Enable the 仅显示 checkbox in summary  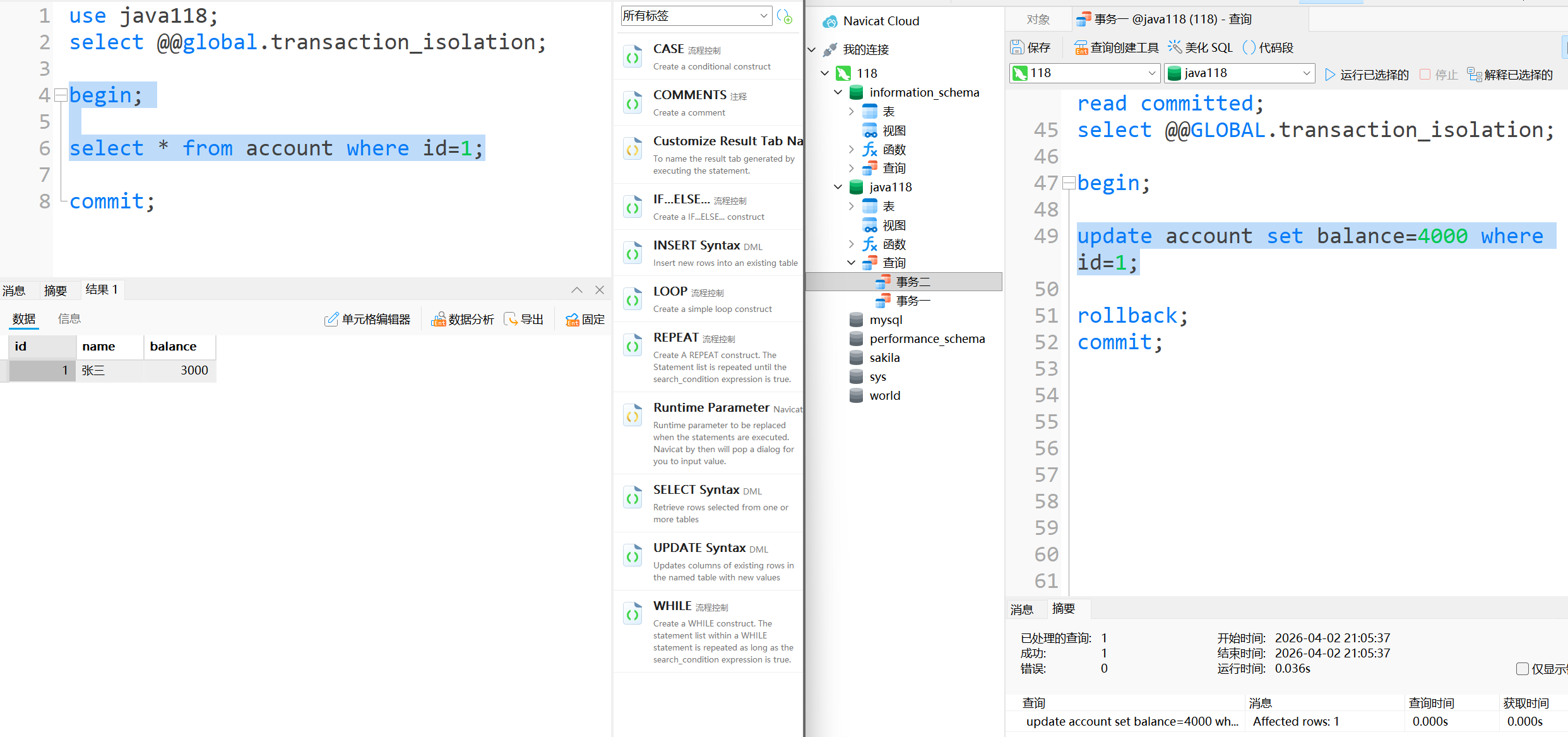pos(1523,669)
